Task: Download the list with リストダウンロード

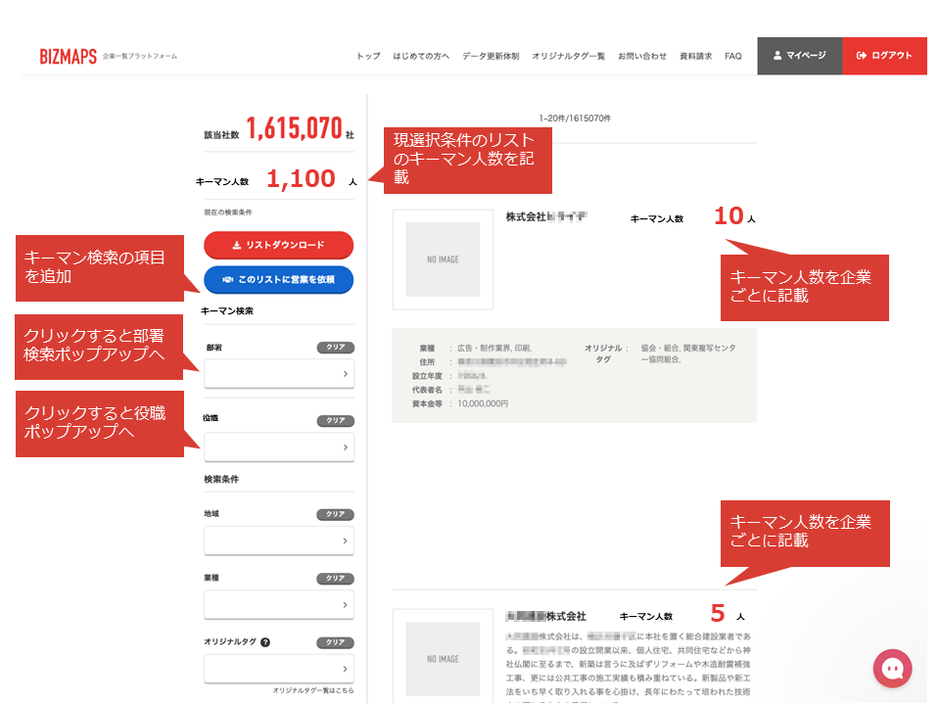Action: (278, 245)
